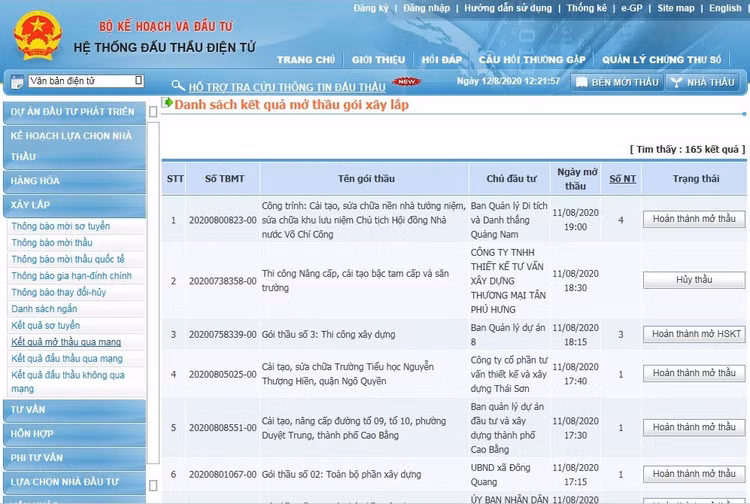750x504 pixels.
Task: Open the Câu hỏi thường gặp menu
Action: (531, 59)
